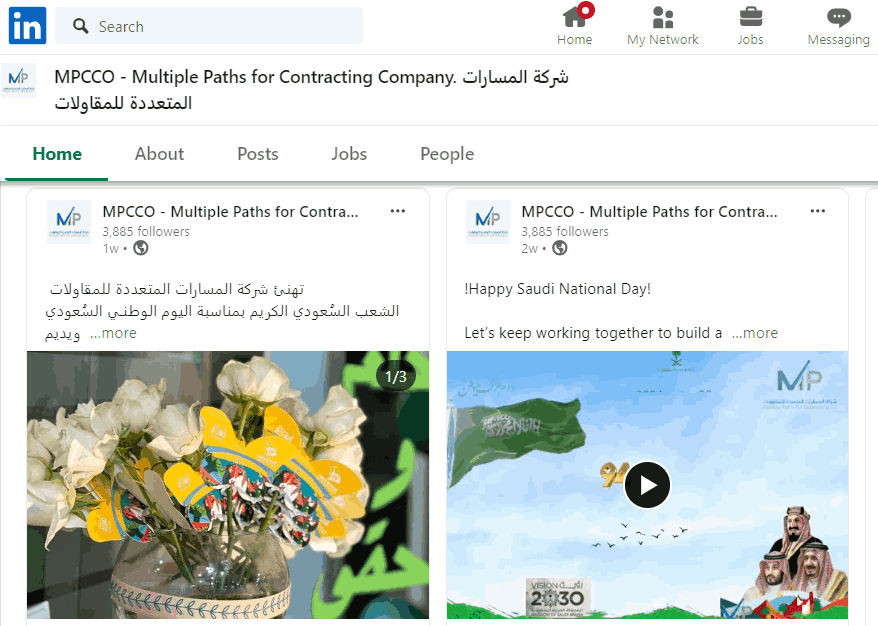878x626 pixels.
Task: Expand Arabic post text with more
Action: pos(114,333)
